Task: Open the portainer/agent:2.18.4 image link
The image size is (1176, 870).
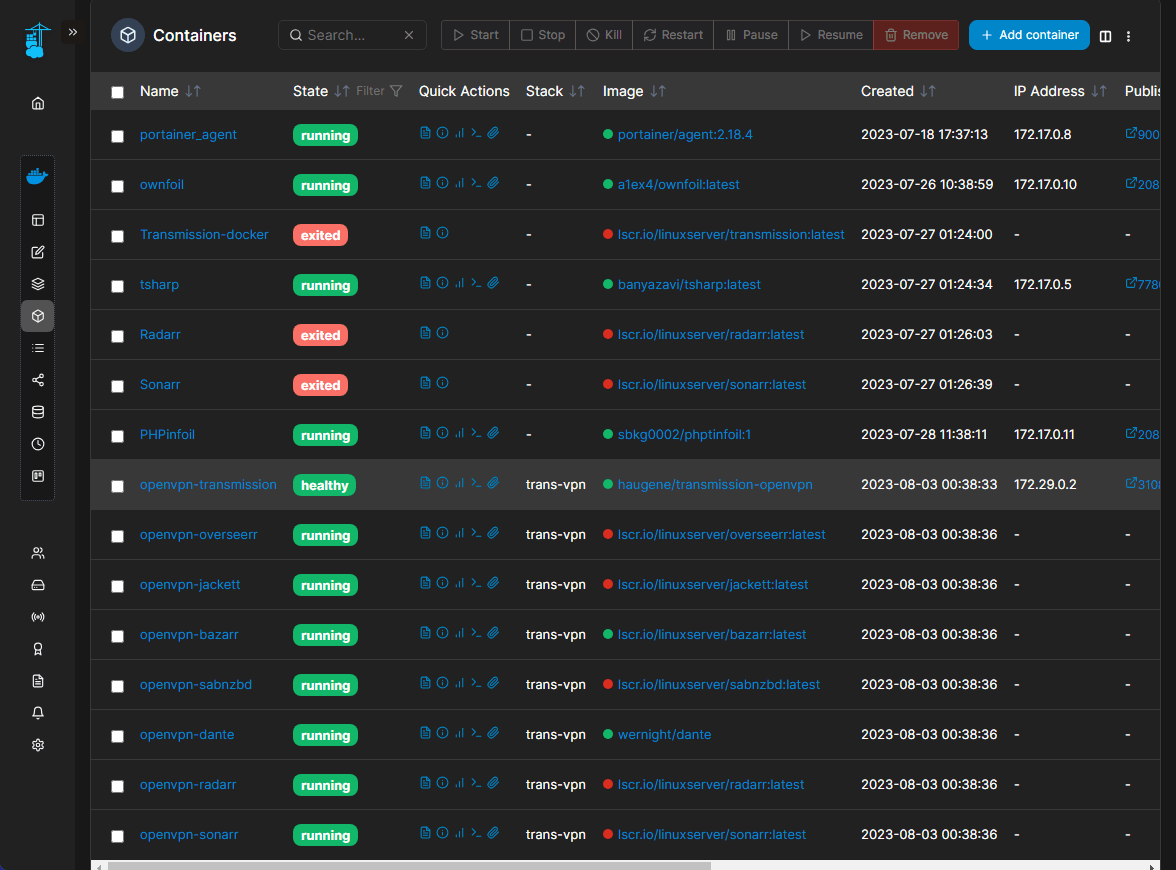Action: [685, 134]
